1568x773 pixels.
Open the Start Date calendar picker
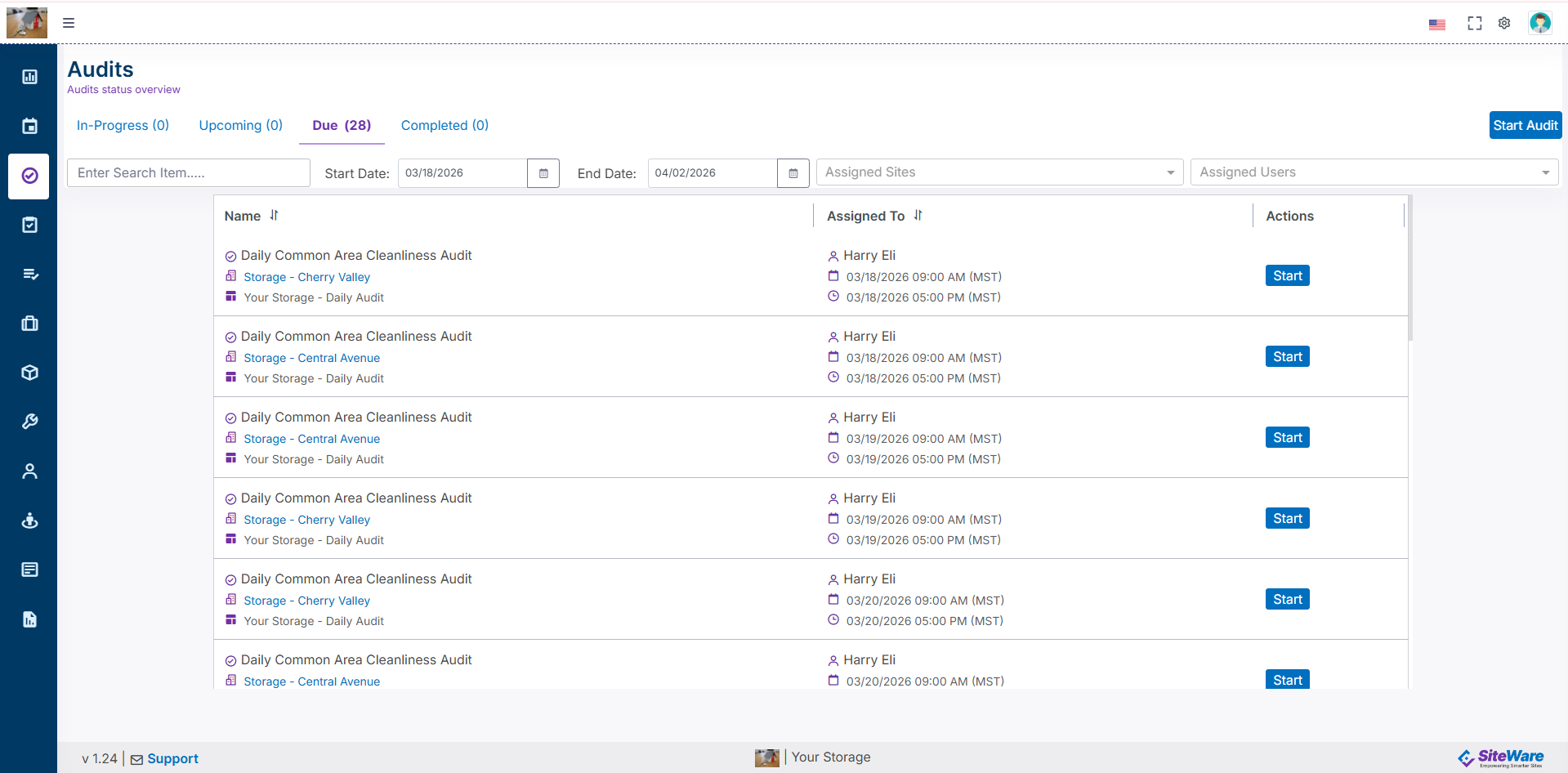click(x=543, y=173)
